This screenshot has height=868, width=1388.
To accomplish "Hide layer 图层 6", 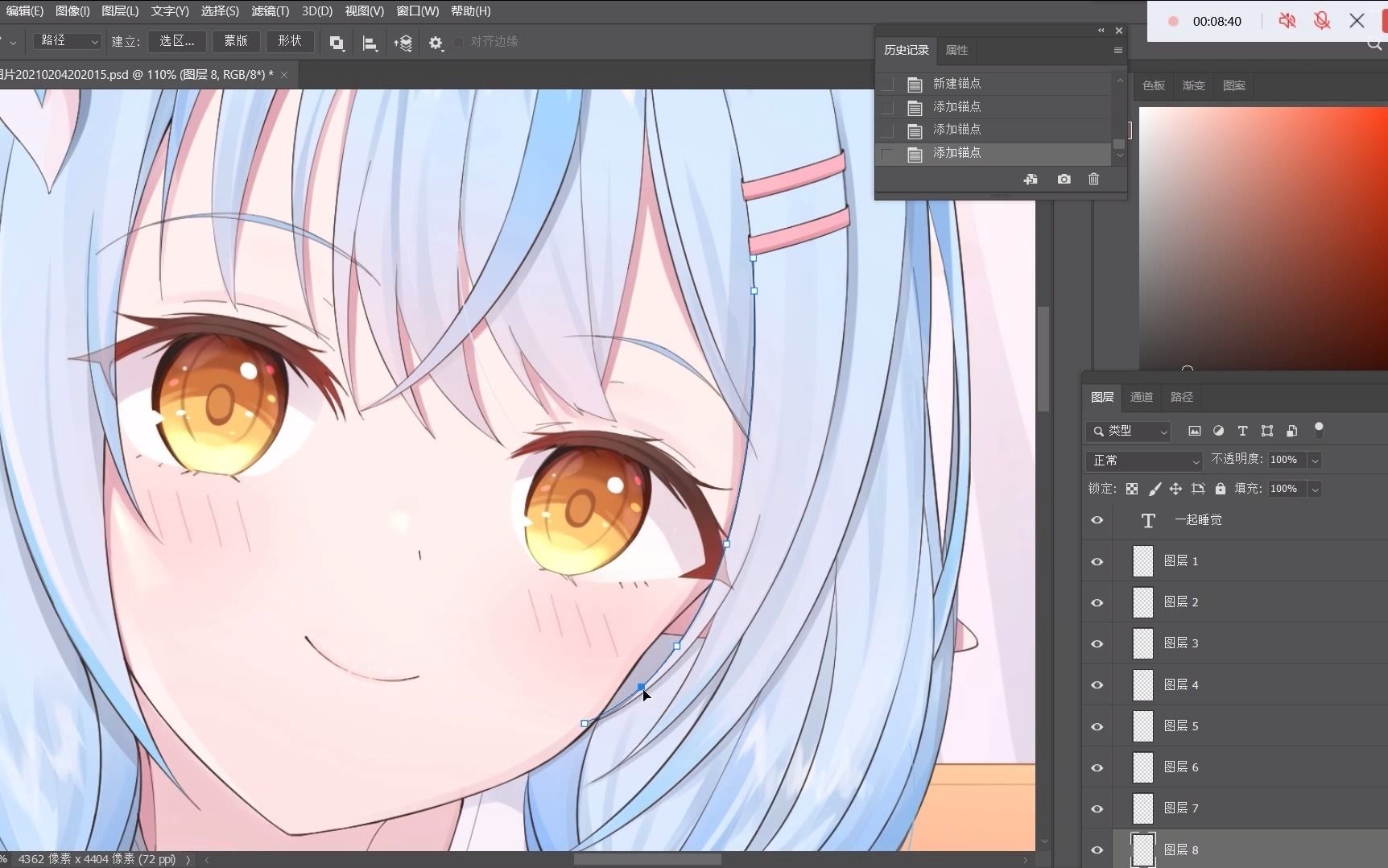I will [1097, 767].
